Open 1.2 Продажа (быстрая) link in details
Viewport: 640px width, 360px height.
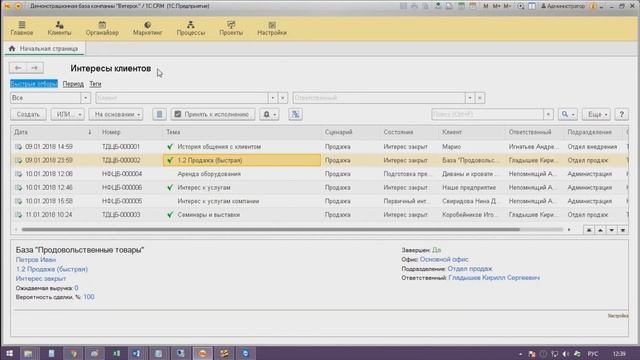coord(52,269)
